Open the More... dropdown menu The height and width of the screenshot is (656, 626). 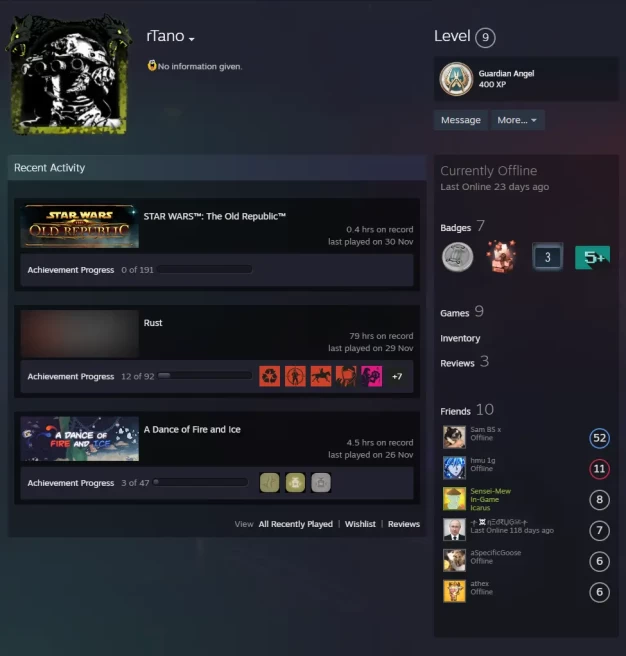point(517,120)
